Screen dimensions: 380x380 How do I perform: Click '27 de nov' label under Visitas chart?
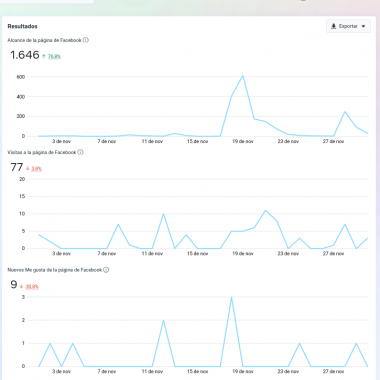333,254
